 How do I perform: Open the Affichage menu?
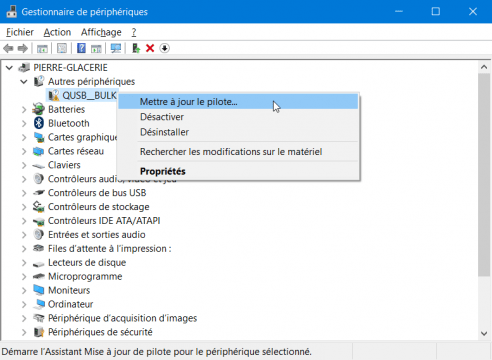(x=101, y=32)
